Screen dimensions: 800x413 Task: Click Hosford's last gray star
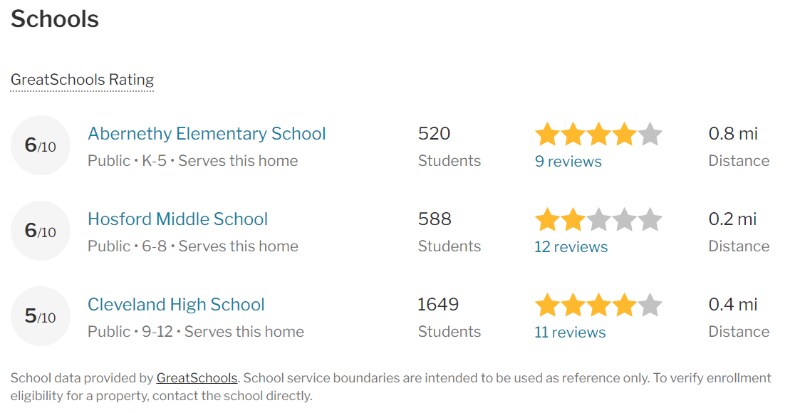[x=649, y=220]
